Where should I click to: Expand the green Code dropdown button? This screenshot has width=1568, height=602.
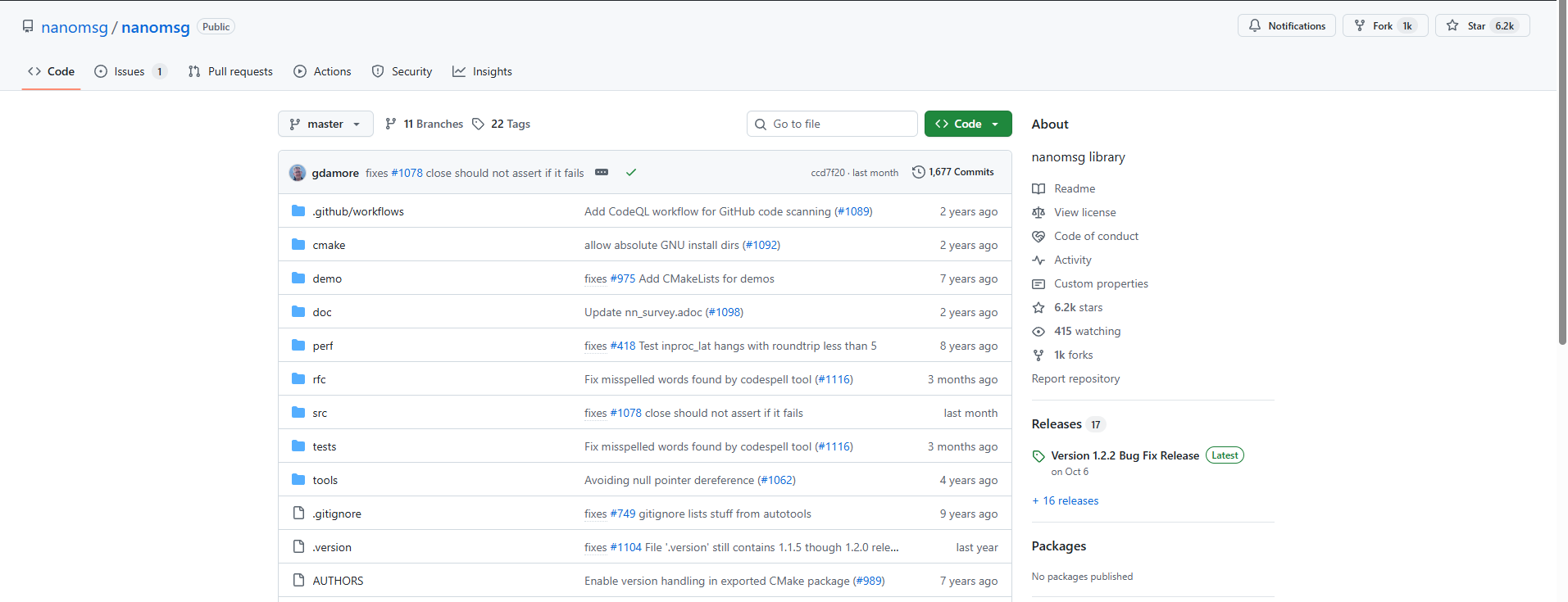[968, 124]
